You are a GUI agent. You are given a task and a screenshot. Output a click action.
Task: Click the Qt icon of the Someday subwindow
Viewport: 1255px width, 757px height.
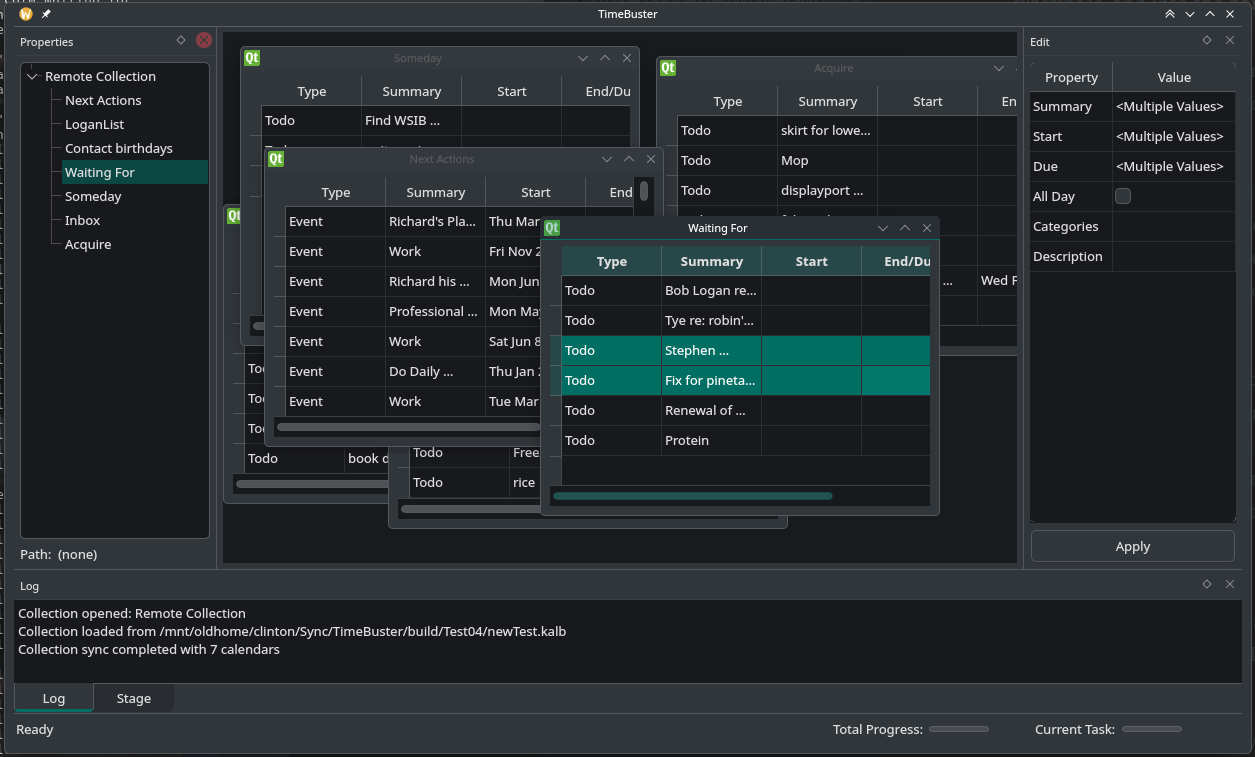(x=252, y=58)
